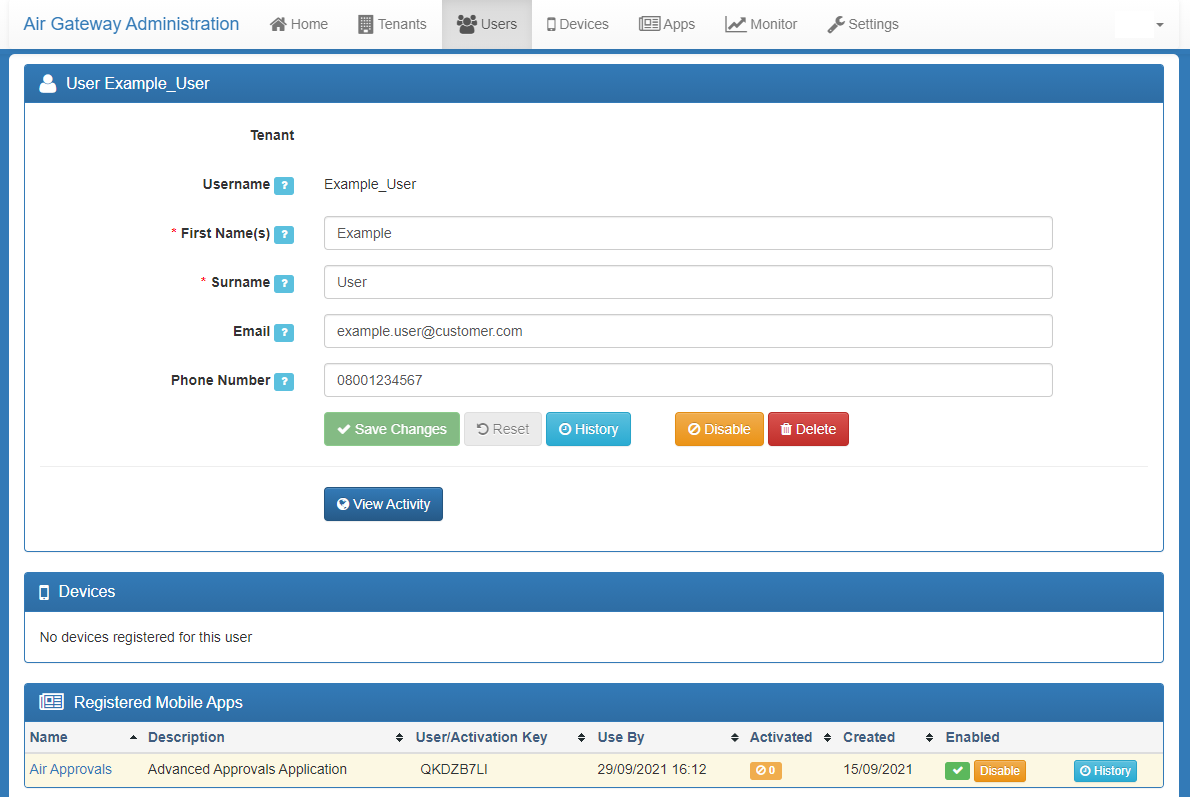Sort apps table by Description column
This screenshot has width=1191, height=798.
coord(275,737)
